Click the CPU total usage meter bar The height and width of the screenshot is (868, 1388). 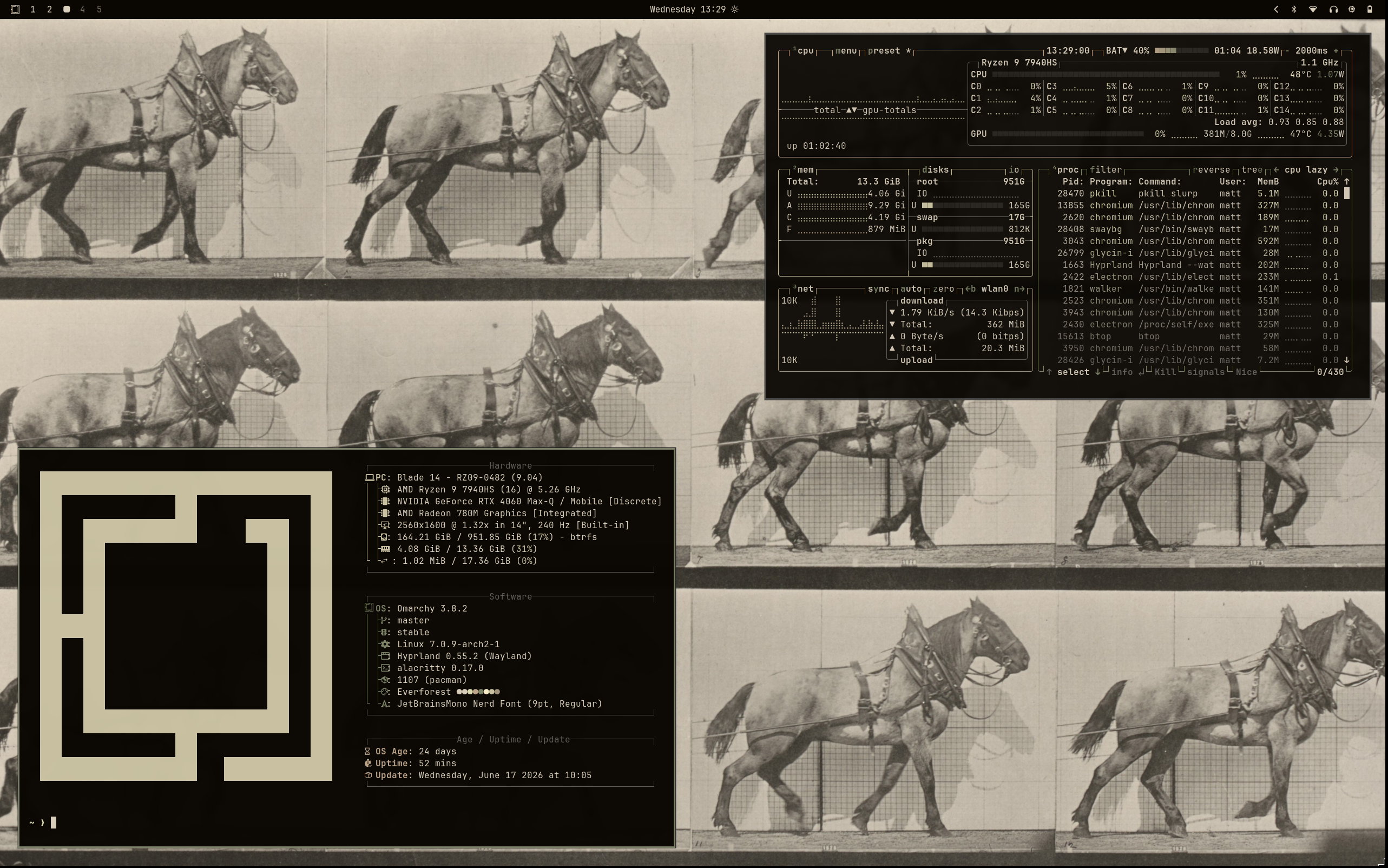[1106, 75]
